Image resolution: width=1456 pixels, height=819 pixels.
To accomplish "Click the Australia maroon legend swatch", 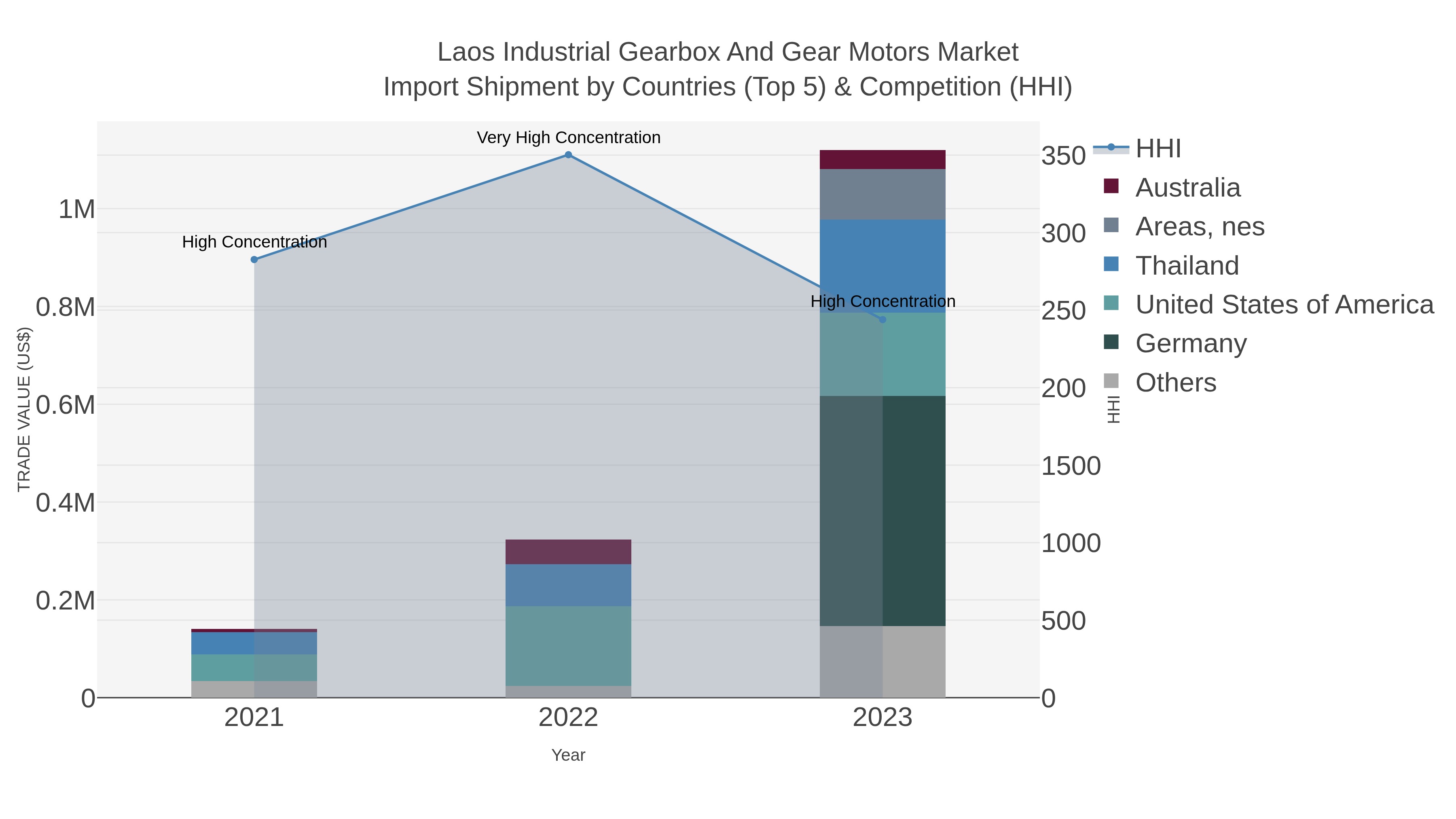I will click(x=1111, y=186).
